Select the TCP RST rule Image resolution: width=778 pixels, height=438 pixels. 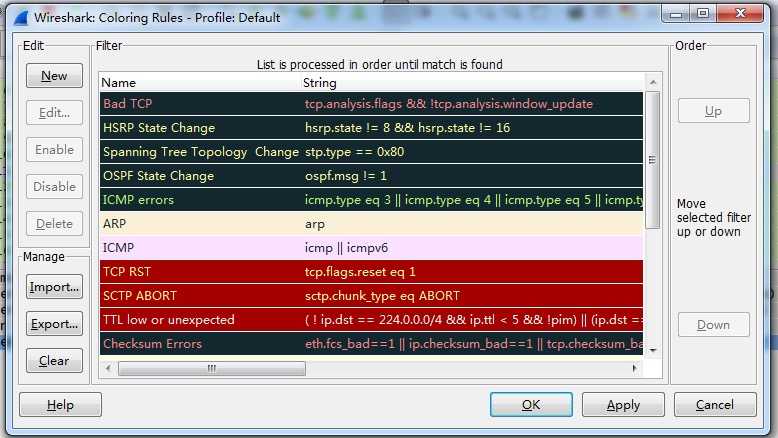[371, 272]
